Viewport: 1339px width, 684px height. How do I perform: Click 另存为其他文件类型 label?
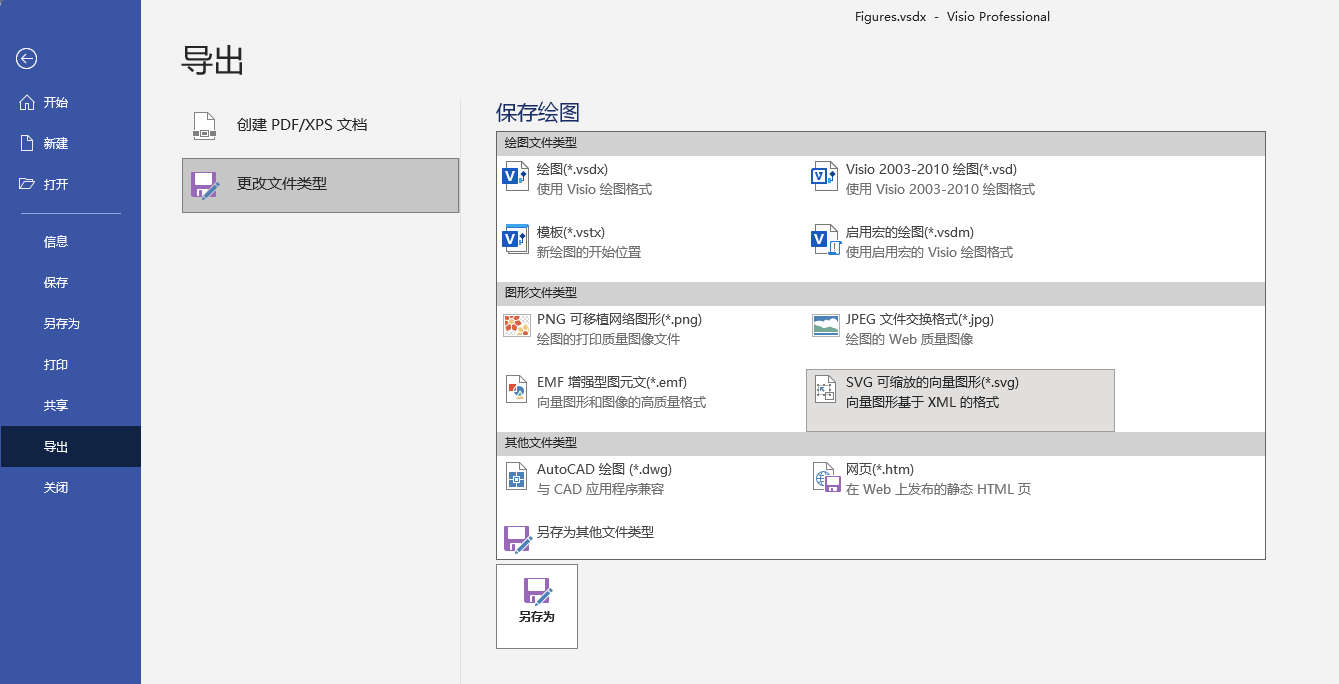click(x=595, y=532)
